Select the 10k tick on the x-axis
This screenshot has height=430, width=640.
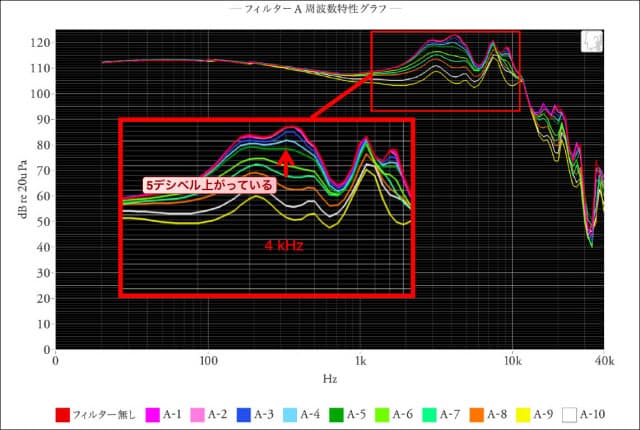[x=513, y=361]
